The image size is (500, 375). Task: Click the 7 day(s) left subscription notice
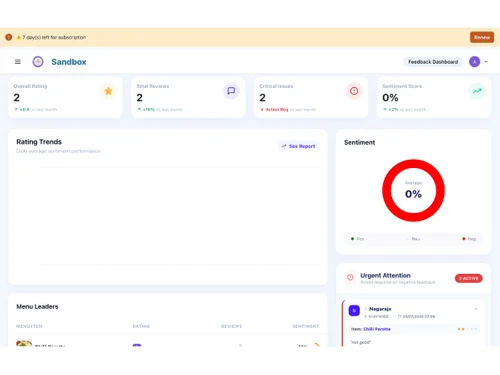(x=51, y=37)
